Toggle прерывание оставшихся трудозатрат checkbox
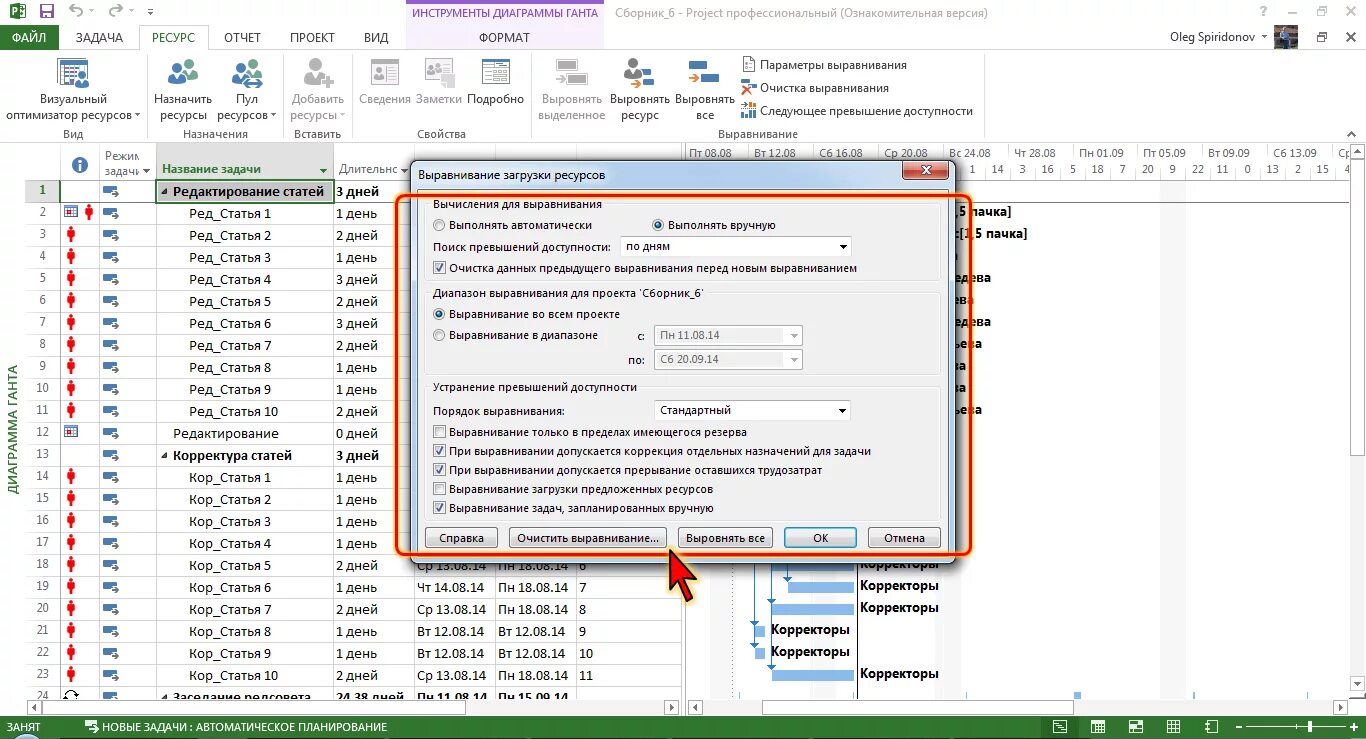The image size is (1366, 739). click(x=439, y=470)
